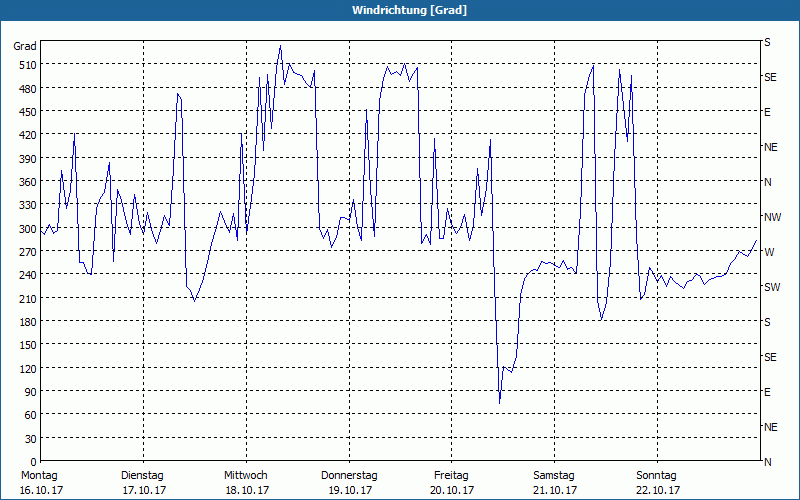Click the 300 degree axis value

(x=28, y=229)
